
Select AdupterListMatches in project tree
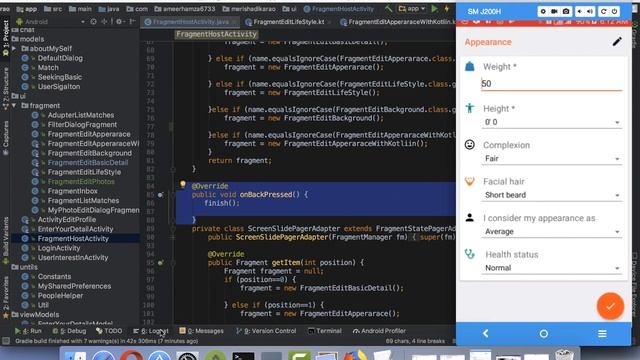[81, 115]
